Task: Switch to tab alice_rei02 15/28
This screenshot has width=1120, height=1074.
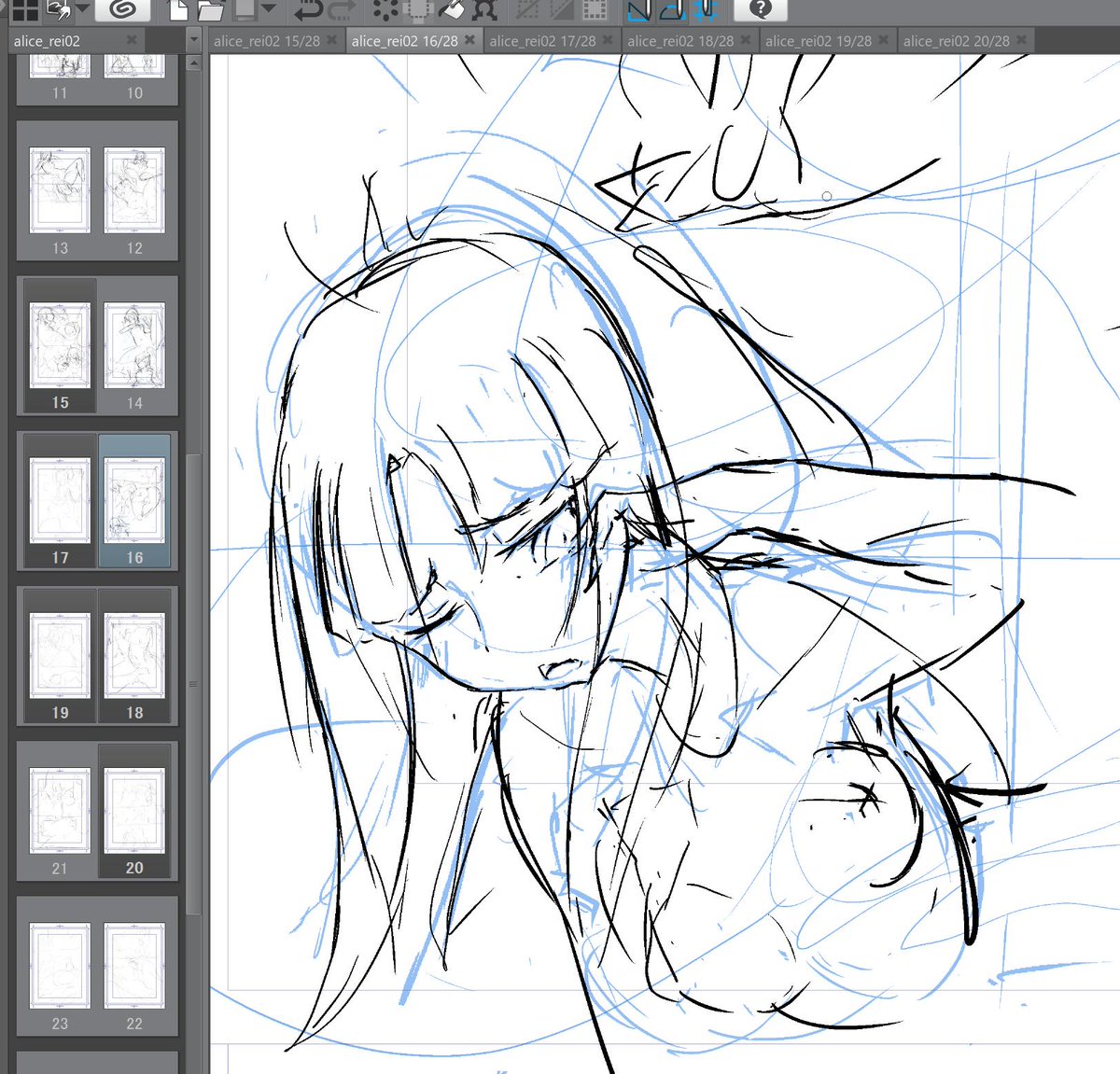Action: pyautogui.click(x=267, y=41)
